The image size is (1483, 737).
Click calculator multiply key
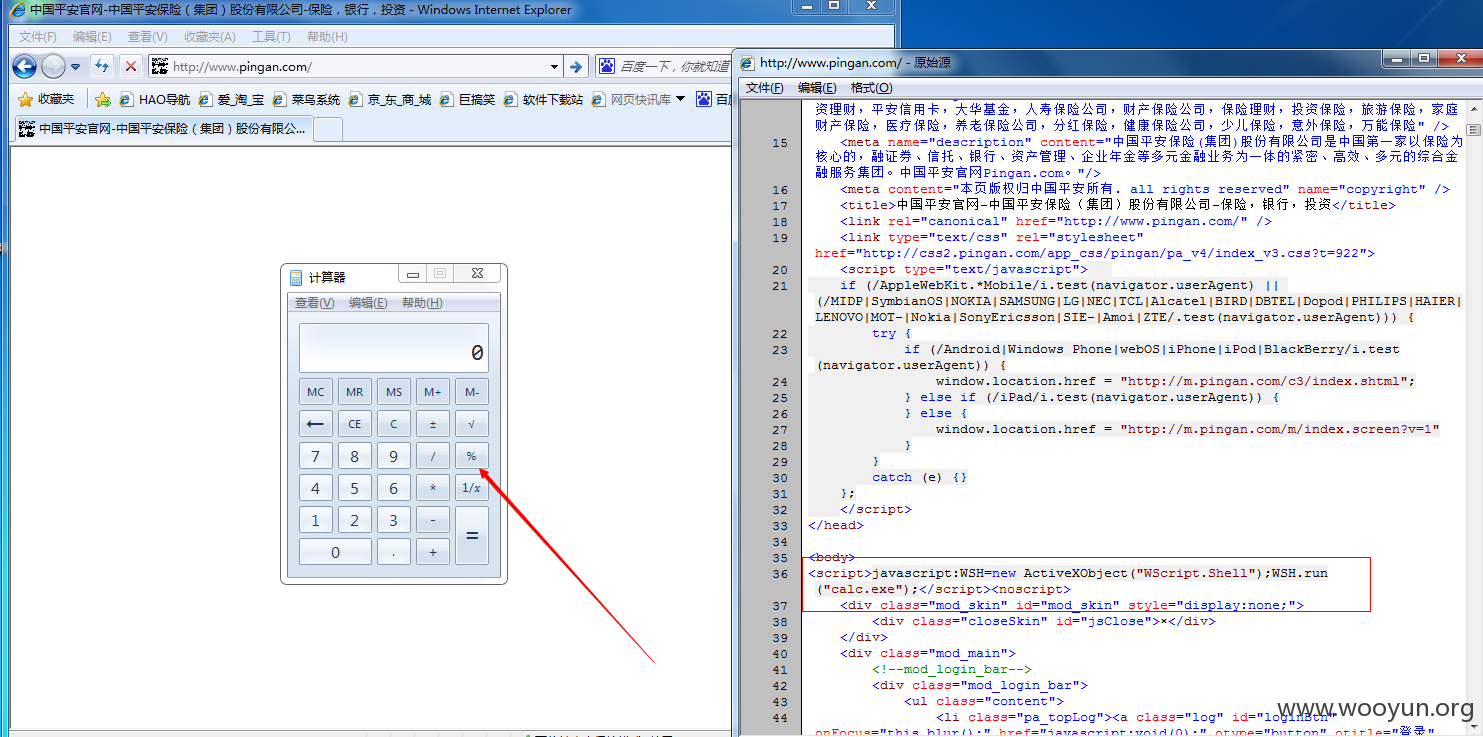(433, 488)
